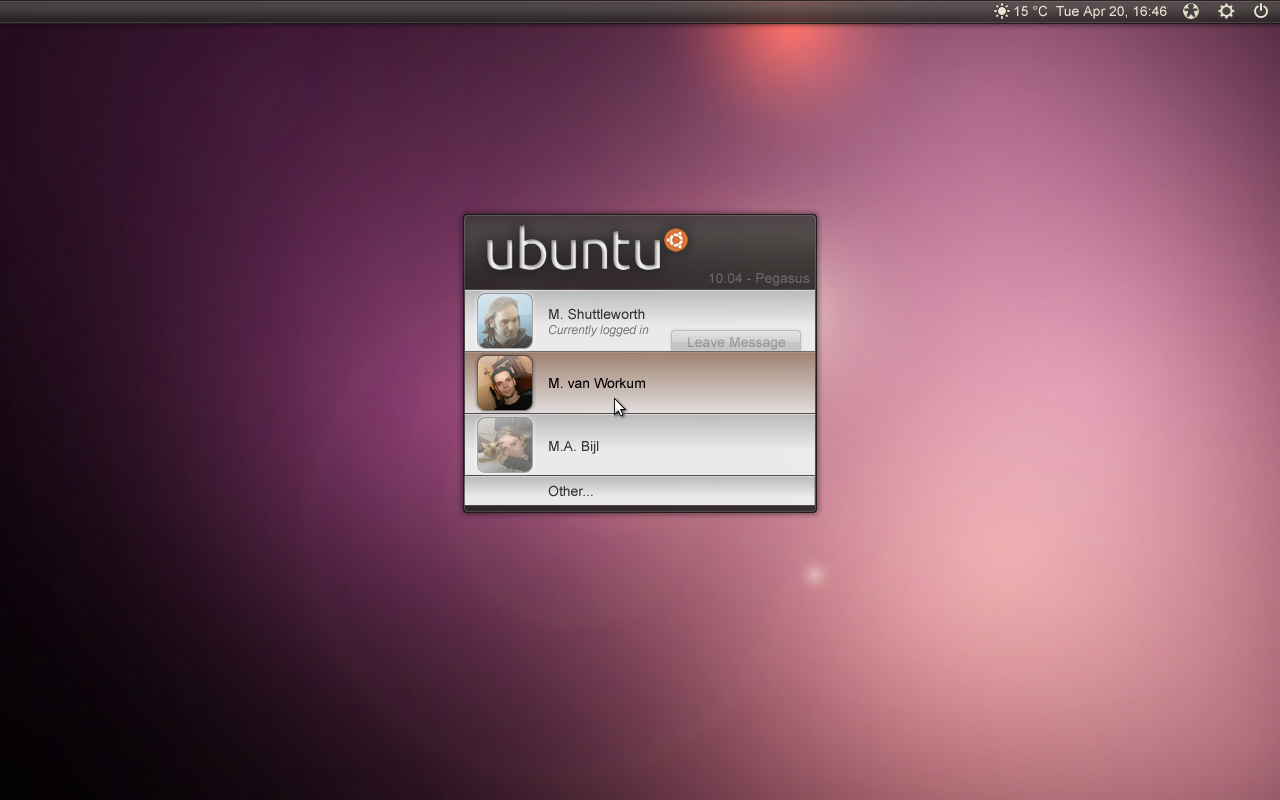Open the date and time display
Screen dimensions: 1280x800
pyautogui.click(x=1111, y=12)
